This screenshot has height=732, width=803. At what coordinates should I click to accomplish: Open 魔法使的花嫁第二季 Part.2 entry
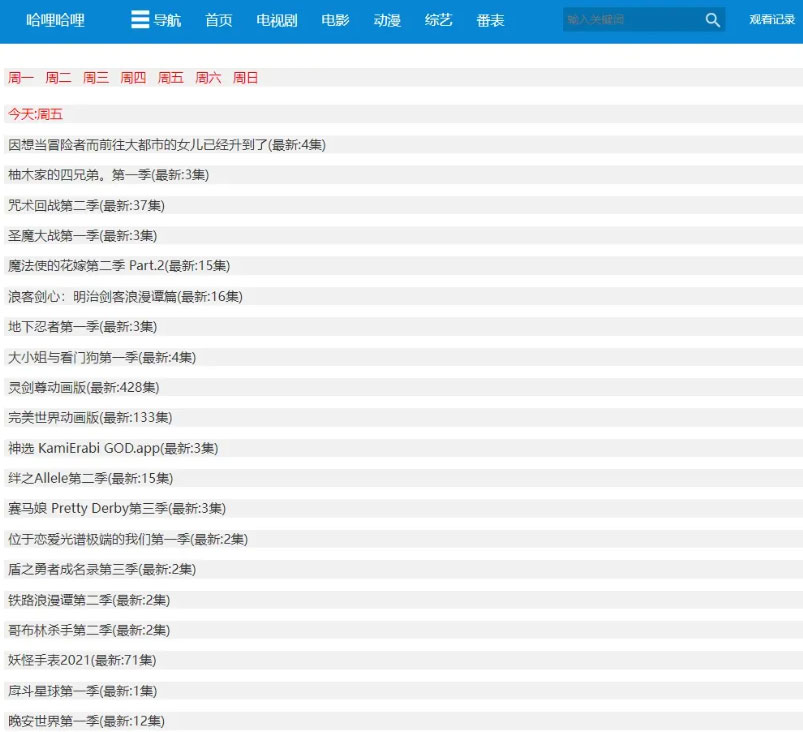click(x=119, y=266)
